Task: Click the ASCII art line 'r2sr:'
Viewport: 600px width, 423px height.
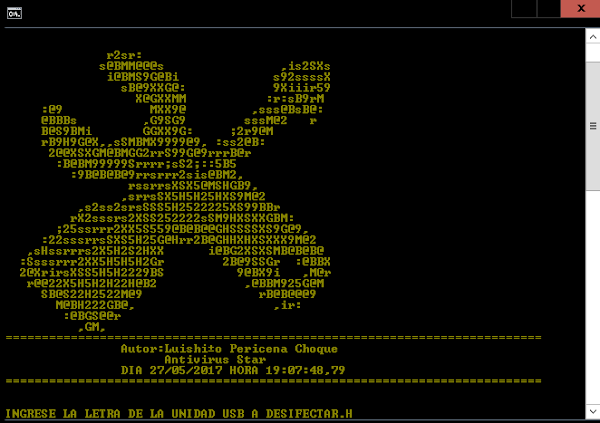Action: coord(124,56)
